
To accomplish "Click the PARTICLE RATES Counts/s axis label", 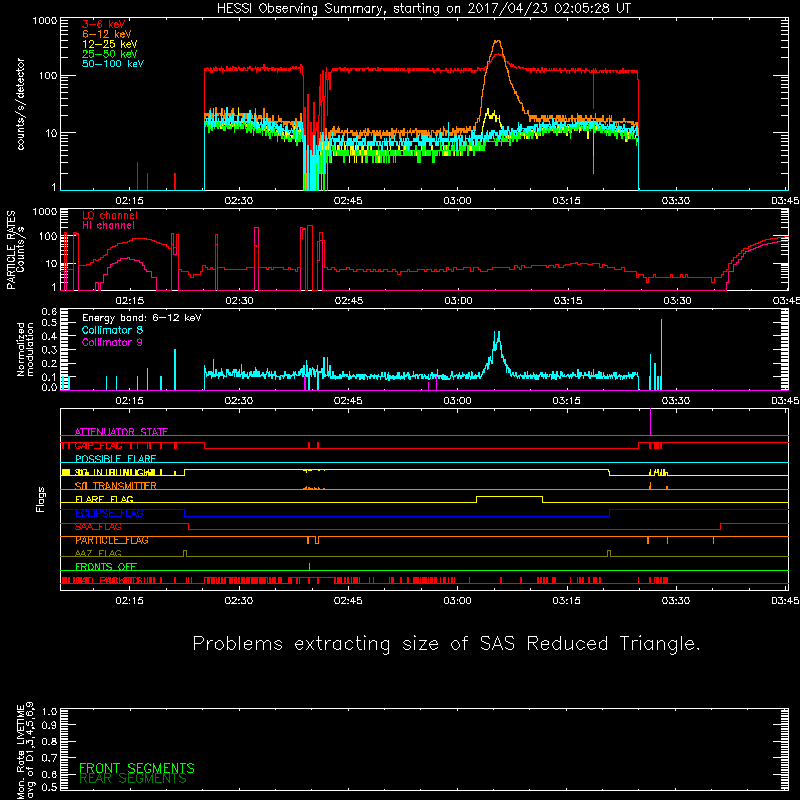I will tap(16, 250).
